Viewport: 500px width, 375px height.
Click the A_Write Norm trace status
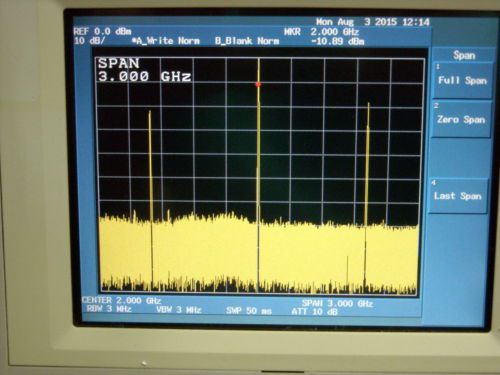[x=166, y=41]
